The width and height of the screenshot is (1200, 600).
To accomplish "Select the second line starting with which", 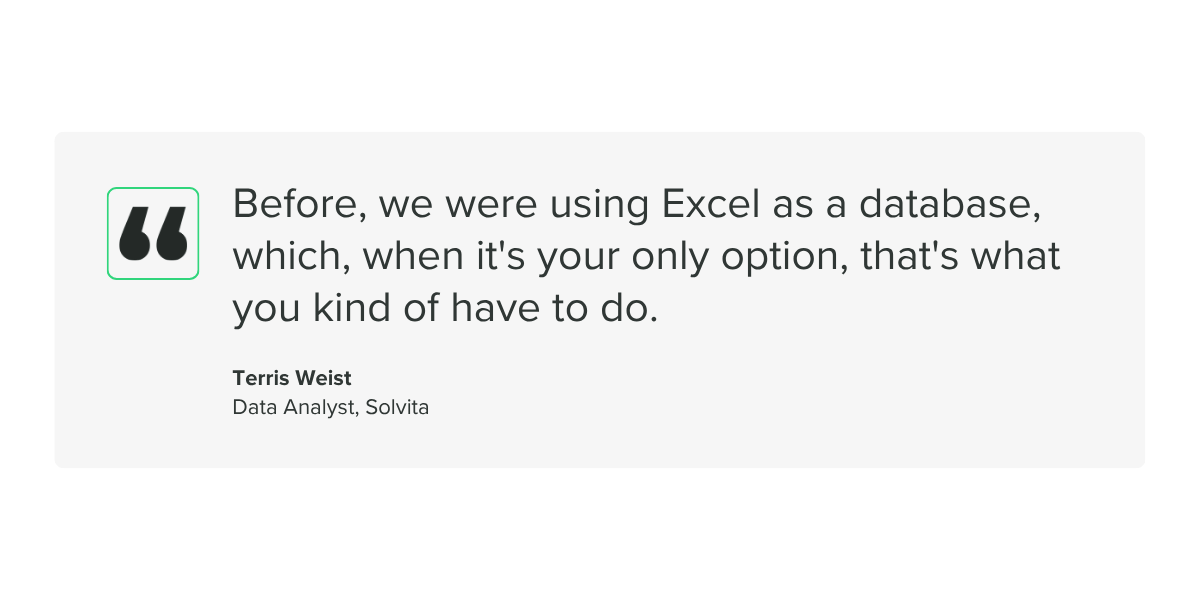I will (x=646, y=257).
